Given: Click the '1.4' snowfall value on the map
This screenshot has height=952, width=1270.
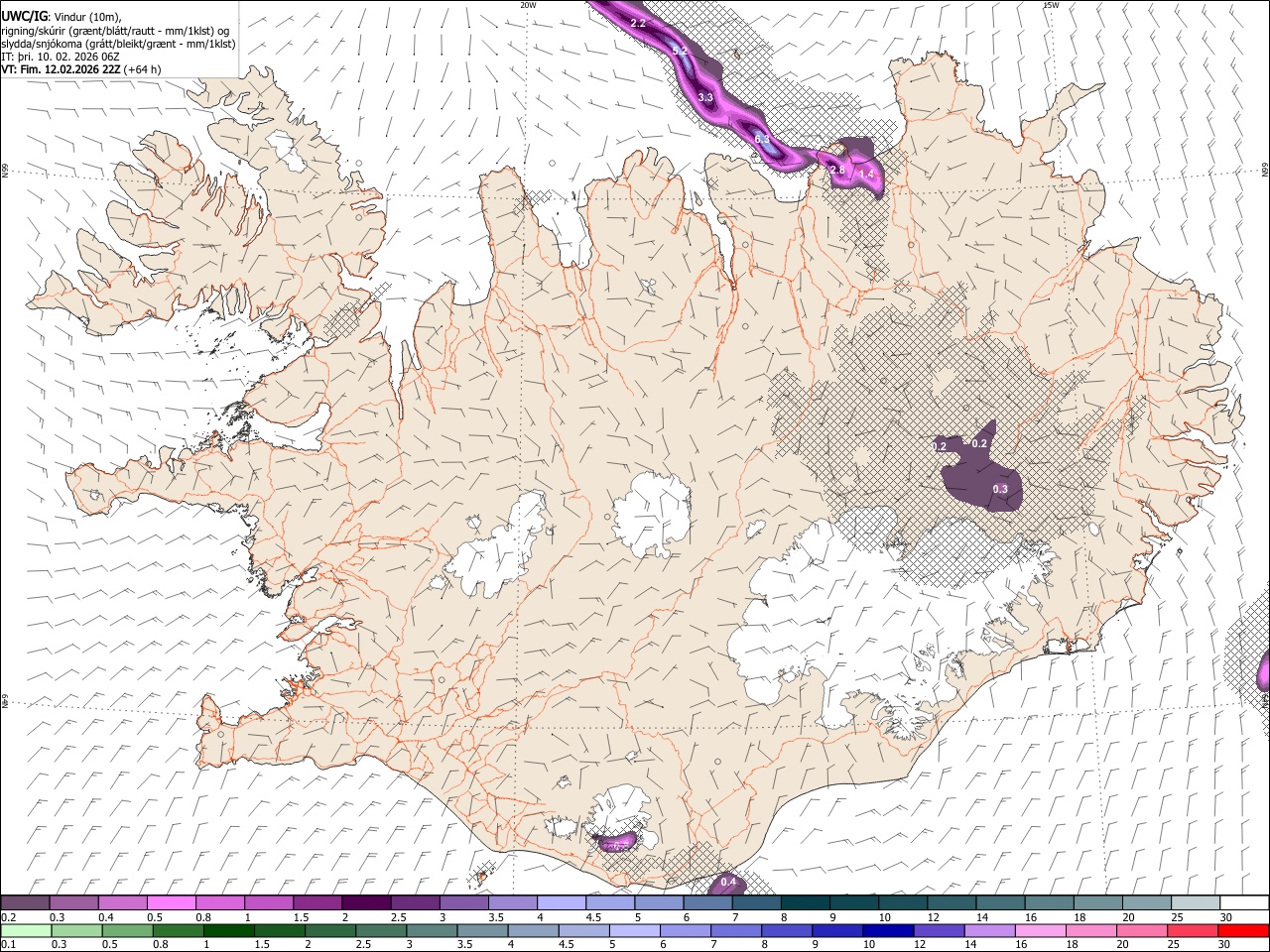Looking at the screenshot, I should point(866,175).
